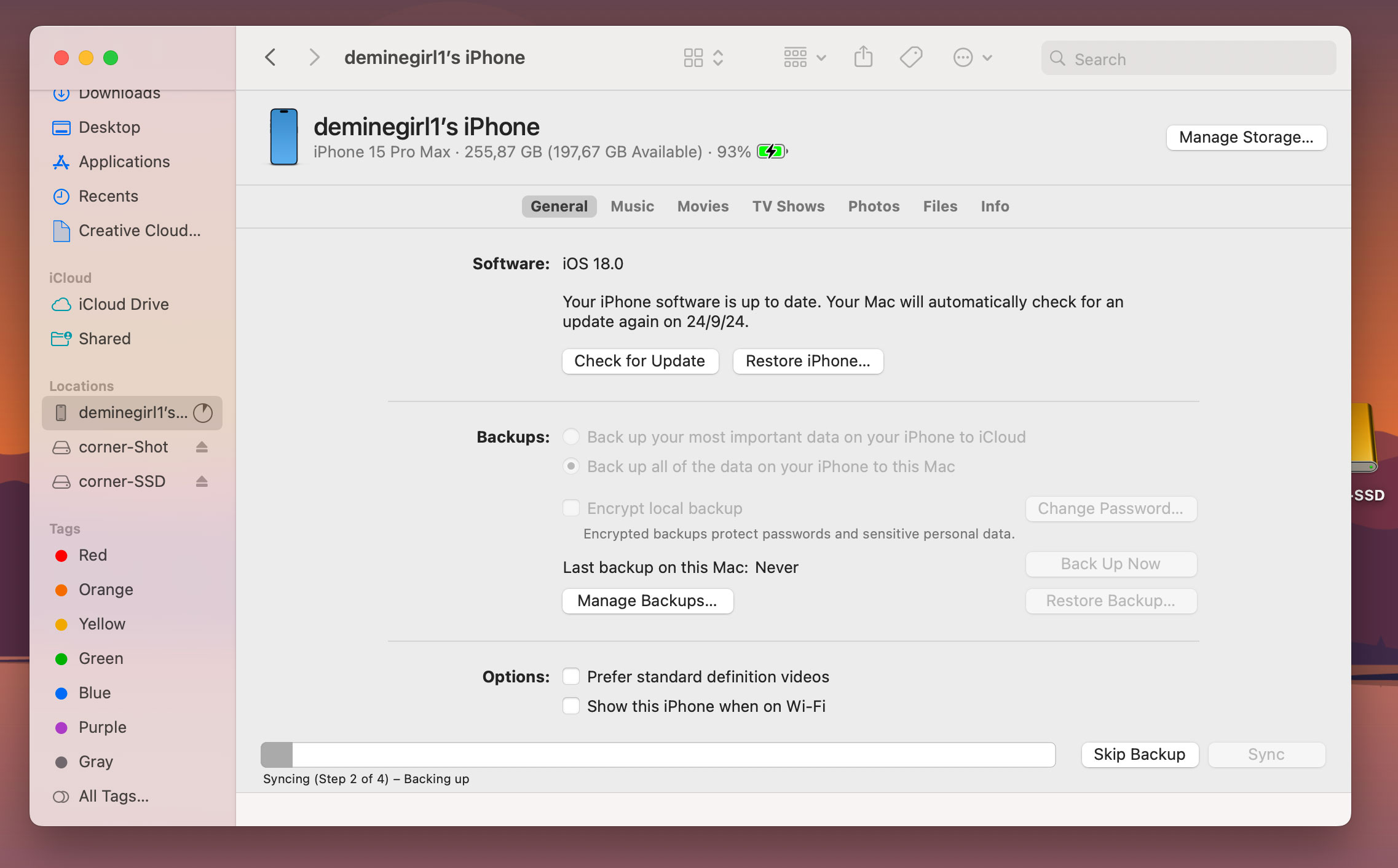Select the Gray tag
This screenshot has height=868, width=1398.
coord(132,762)
